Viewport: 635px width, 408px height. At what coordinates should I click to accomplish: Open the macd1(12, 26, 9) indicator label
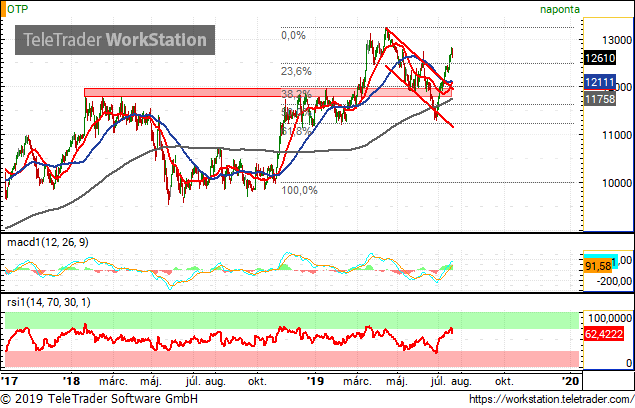point(48,242)
